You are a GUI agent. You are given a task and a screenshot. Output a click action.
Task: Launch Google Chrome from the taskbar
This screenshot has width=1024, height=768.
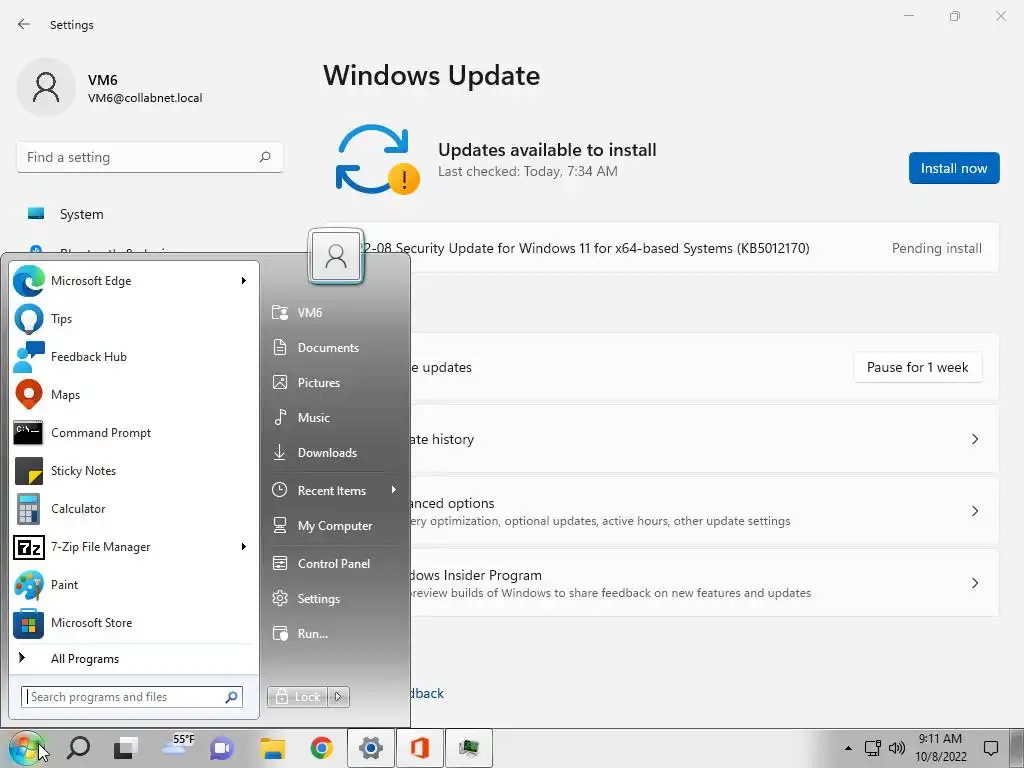(321, 748)
